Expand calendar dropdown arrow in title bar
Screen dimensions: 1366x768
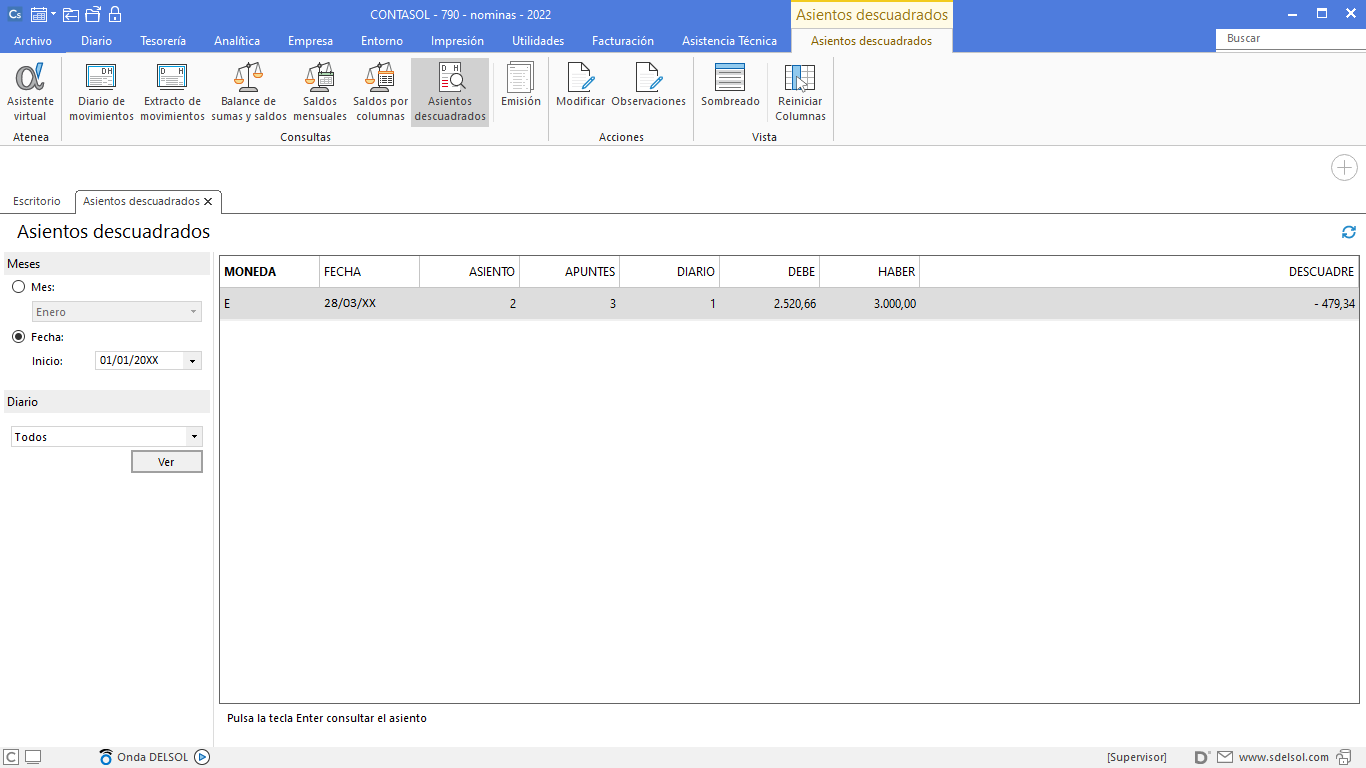[x=53, y=15]
